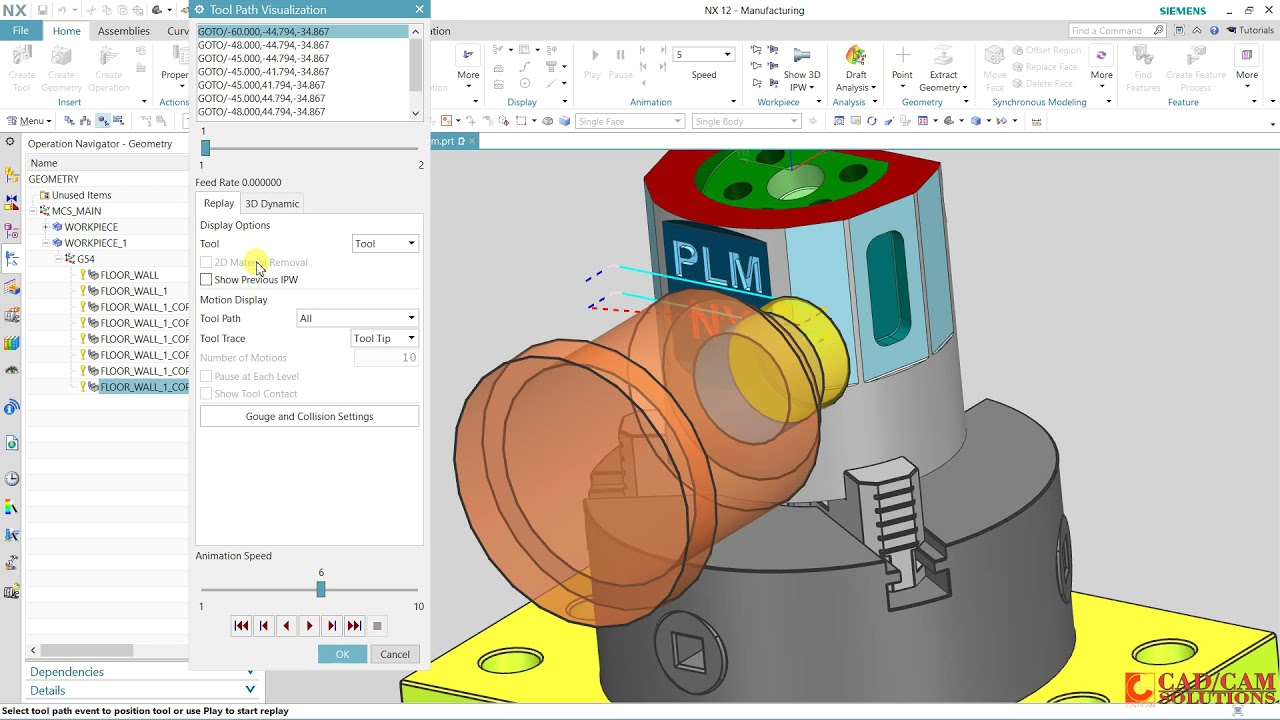Click the Geometry View toolbar icon
The width and height of the screenshot is (1280, 720).
point(102,121)
